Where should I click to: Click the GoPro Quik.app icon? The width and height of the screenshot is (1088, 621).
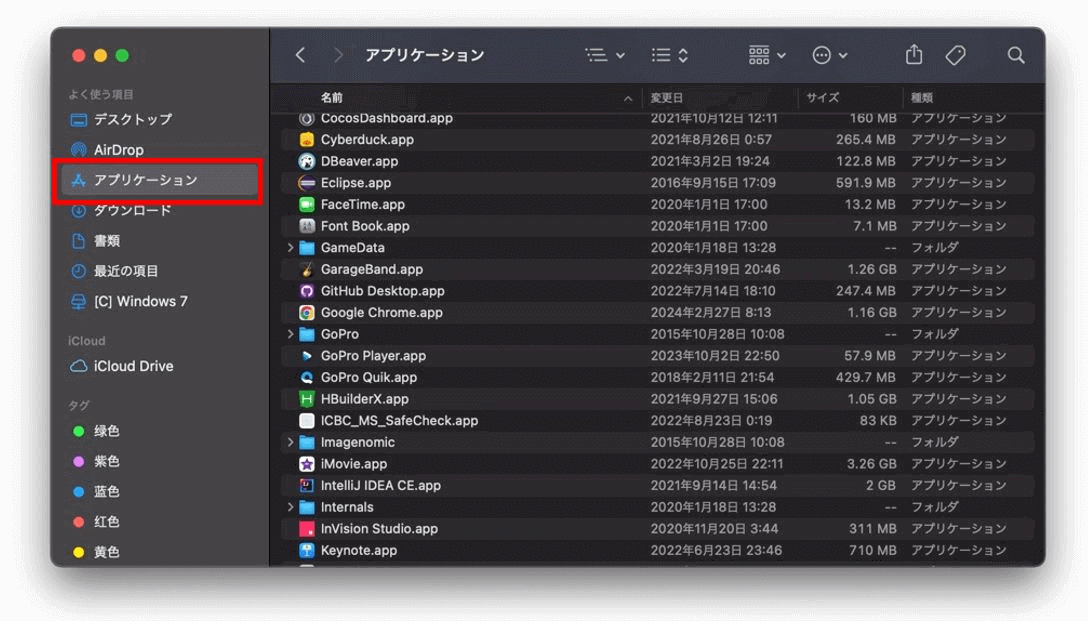click(307, 377)
